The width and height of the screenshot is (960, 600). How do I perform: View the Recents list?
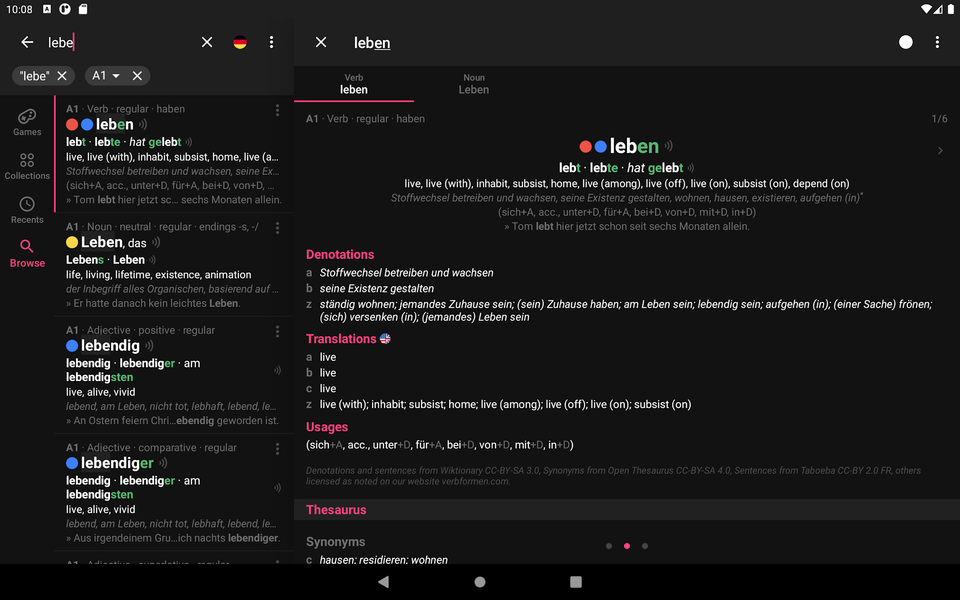(x=27, y=208)
